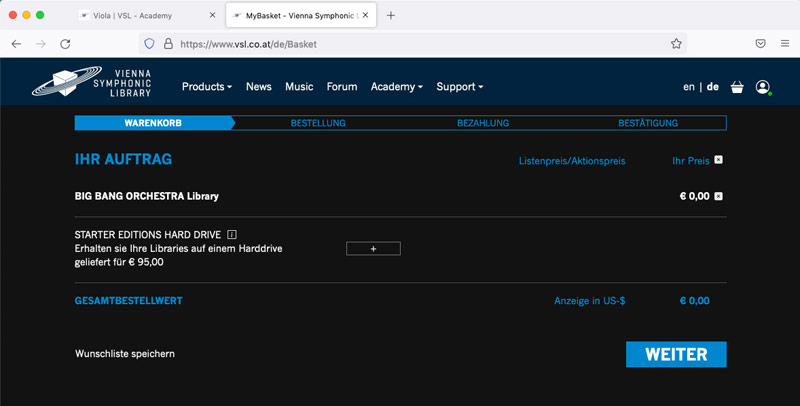Expand the Academy dropdown menu
Viewport: 800px width, 406px height.
396,87
